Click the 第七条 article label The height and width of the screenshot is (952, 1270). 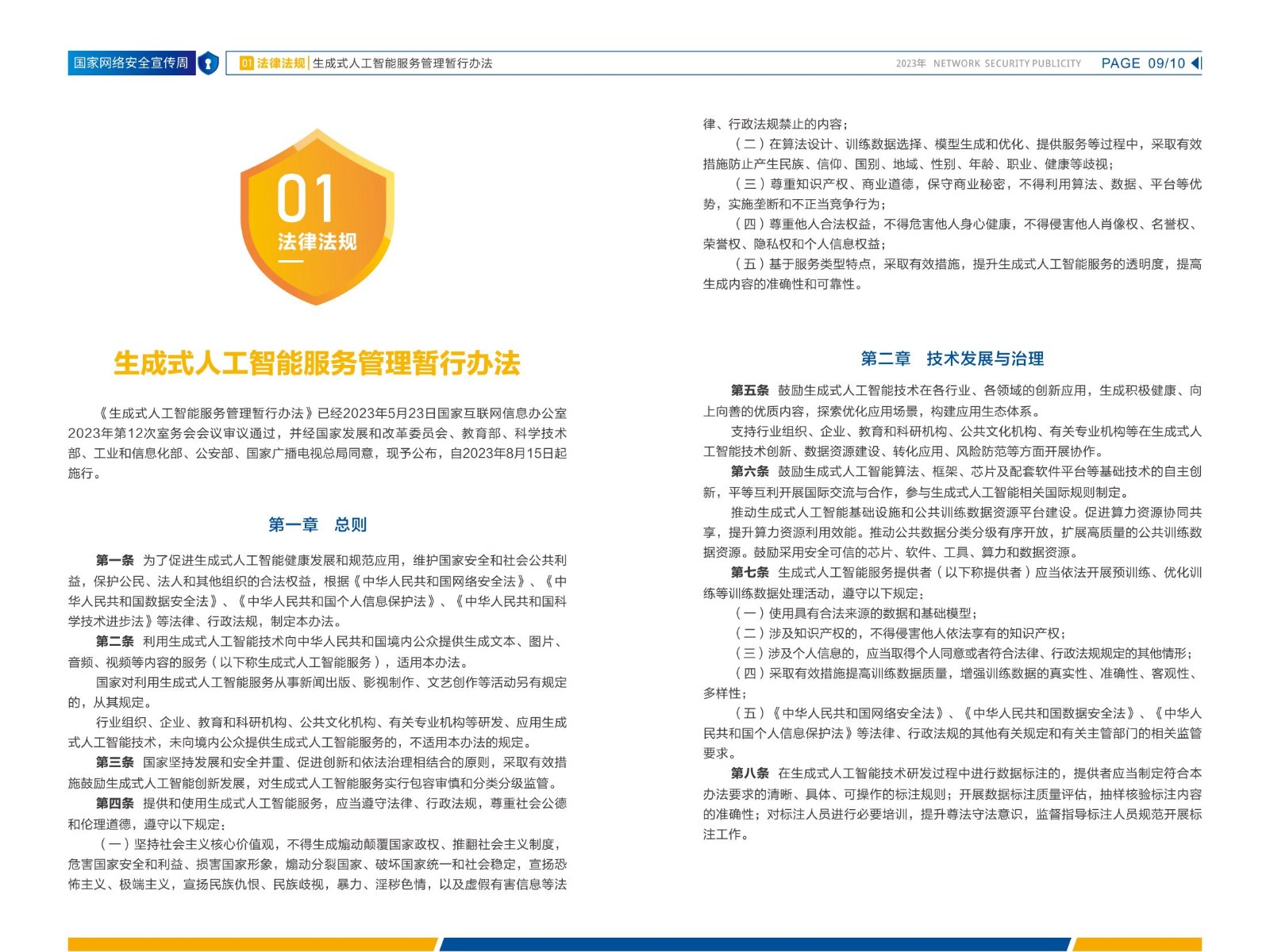750,572
